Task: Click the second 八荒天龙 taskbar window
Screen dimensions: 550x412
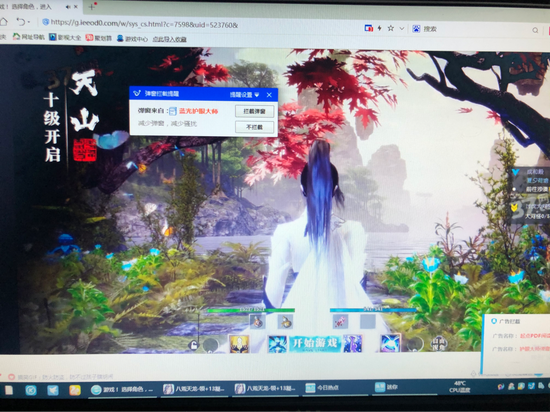Action: (266, 388)
